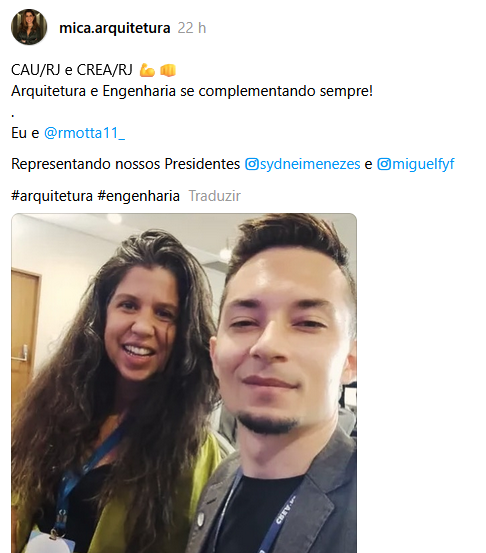The height and width of the screenshot is (553, 486).
Task: Click Representando nossos Presidentes text
Action: pos(126,164)
